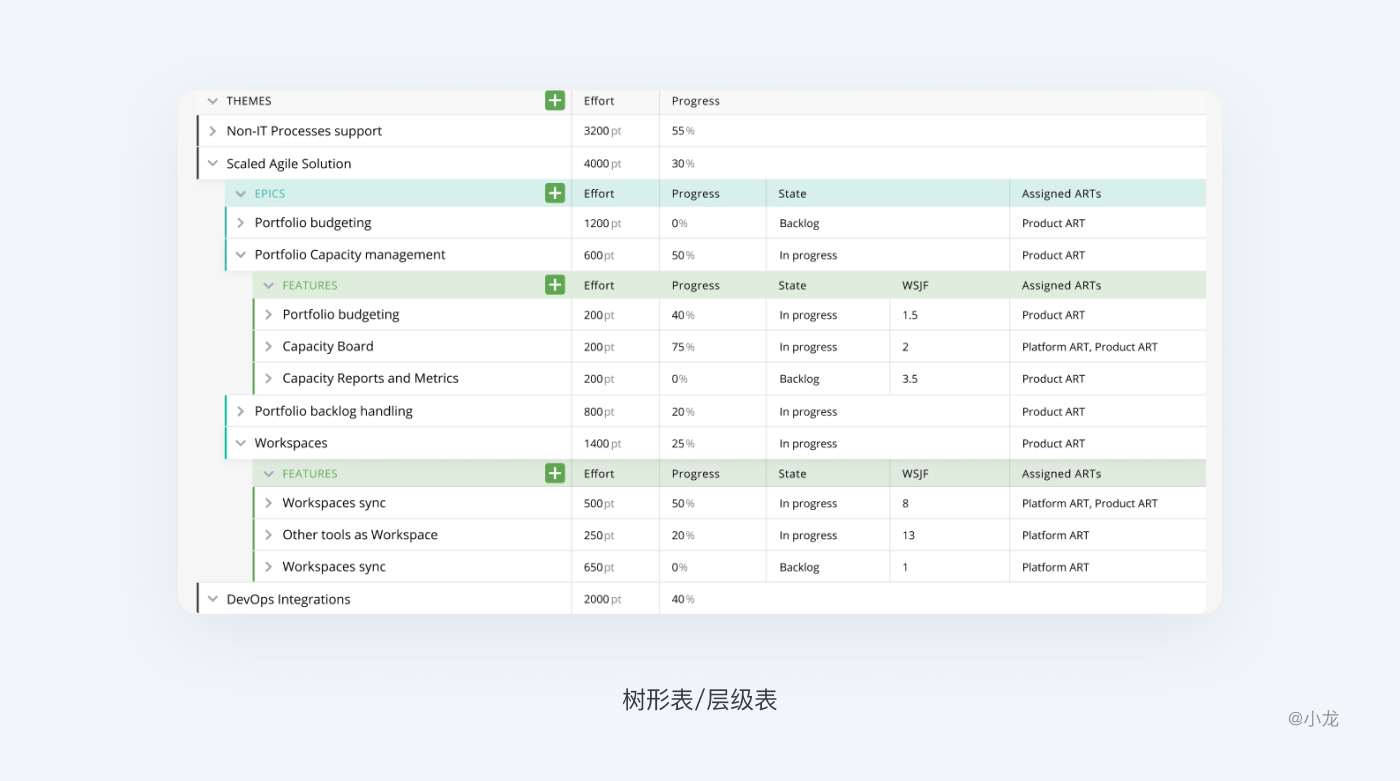Viewport: 1400px width, 781px height.
Task: Click the plus icon in the Workspaces FEATURES header
Action: (555, 472)
